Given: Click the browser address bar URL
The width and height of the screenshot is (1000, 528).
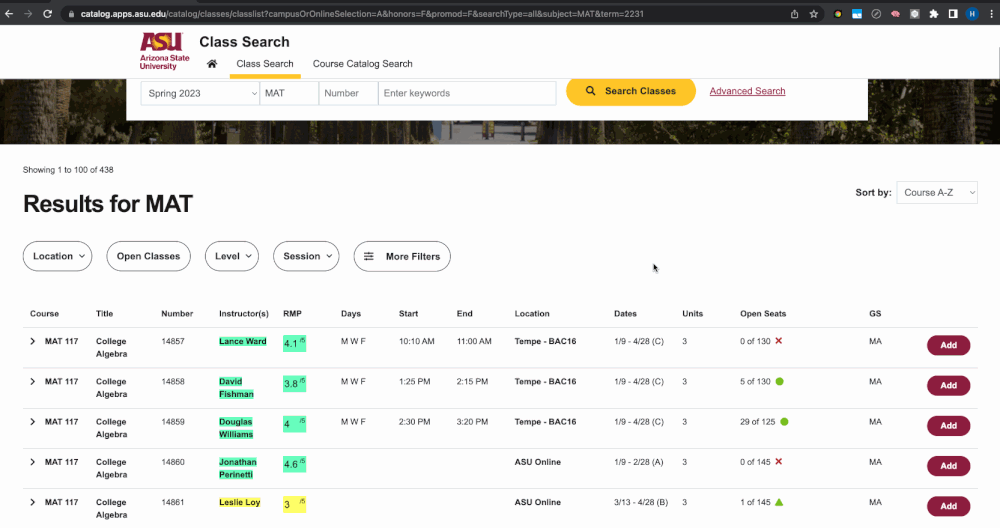Looking at the screenshot, I should (362, 14).
